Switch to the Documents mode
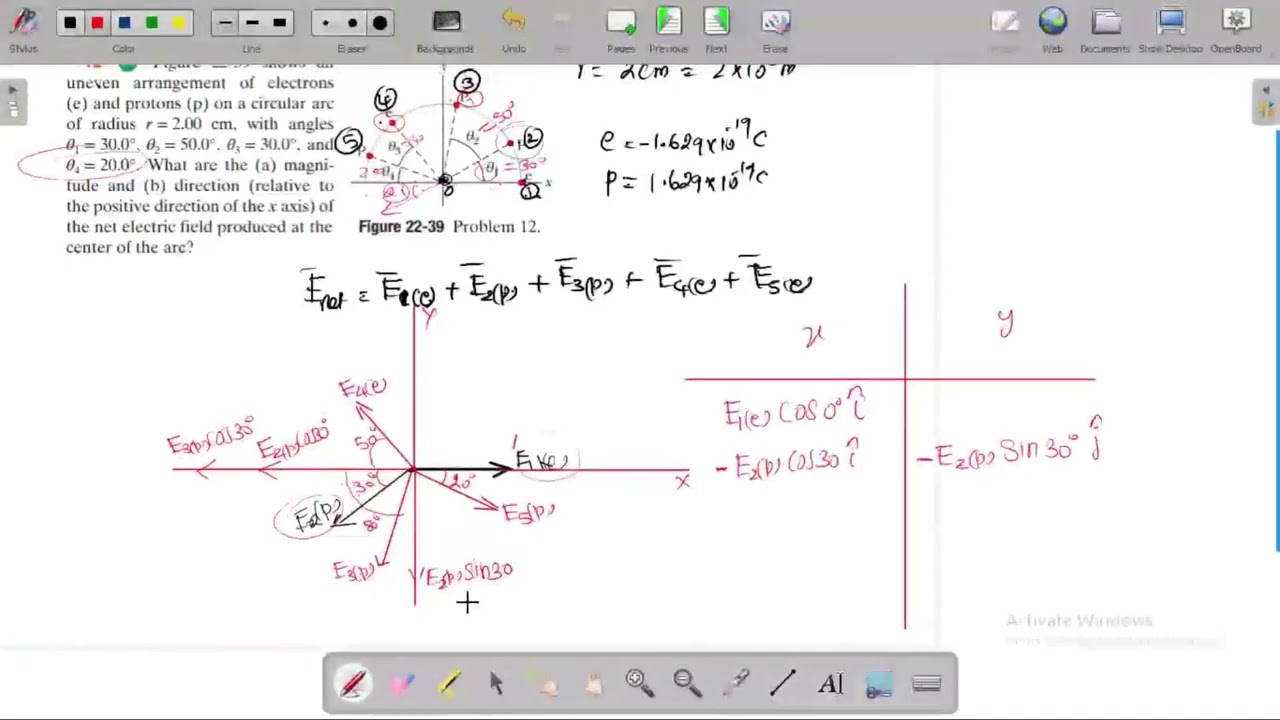Viewport: 1280px width, 720px height. (x=1105, y=28)
